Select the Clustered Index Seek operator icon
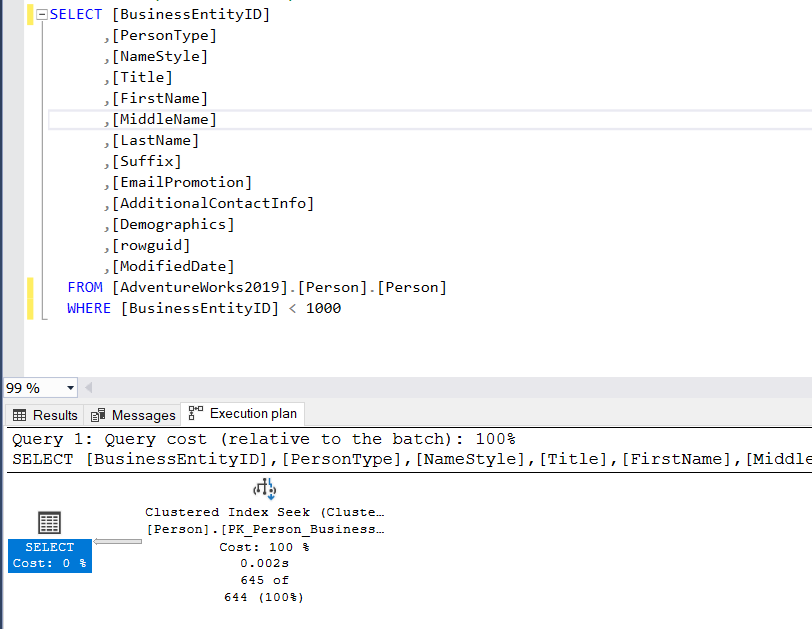This screenshot has width=812, height=629. 265,489
